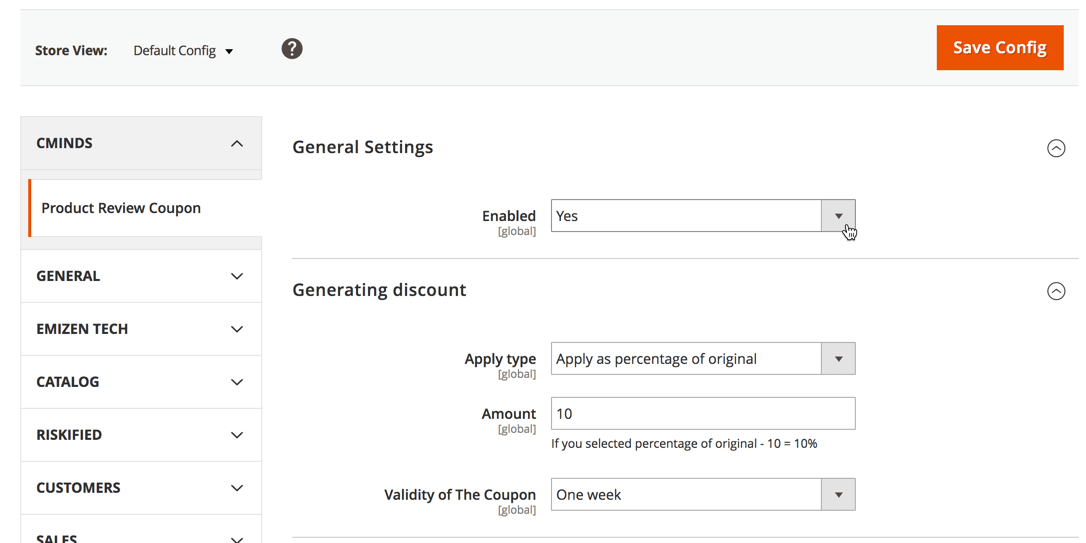The image size is (1086, 543).
Task: Collapse Generating discount section via circle icon
Action: click(1056, 291)
